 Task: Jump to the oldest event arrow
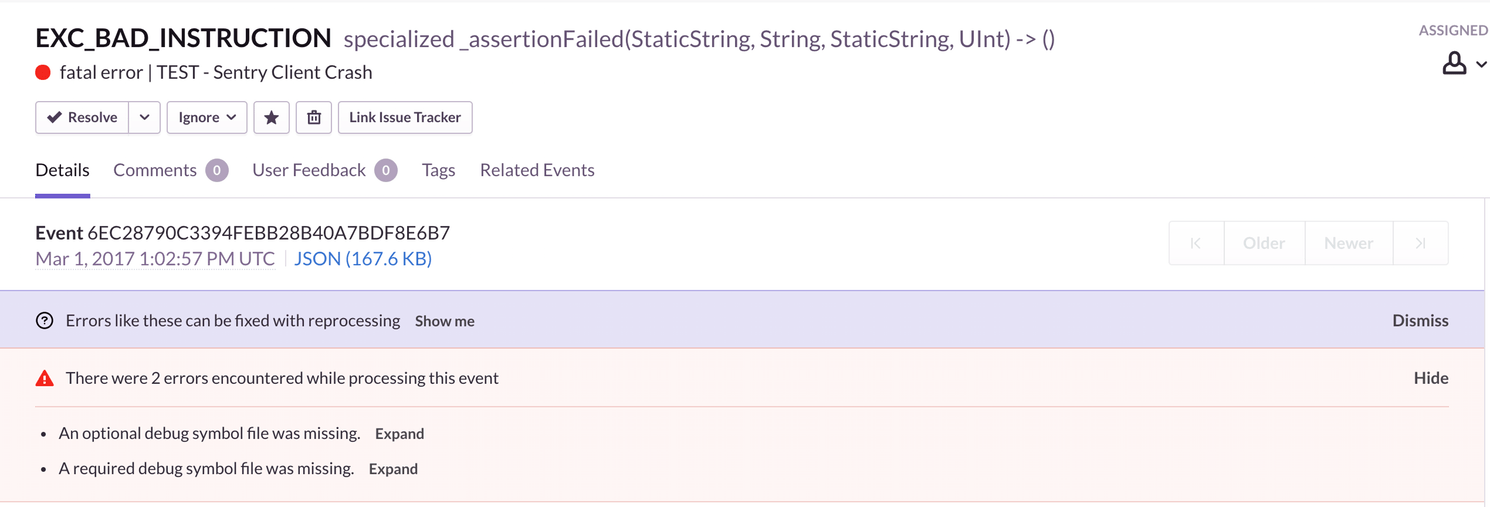(1196, 243)
